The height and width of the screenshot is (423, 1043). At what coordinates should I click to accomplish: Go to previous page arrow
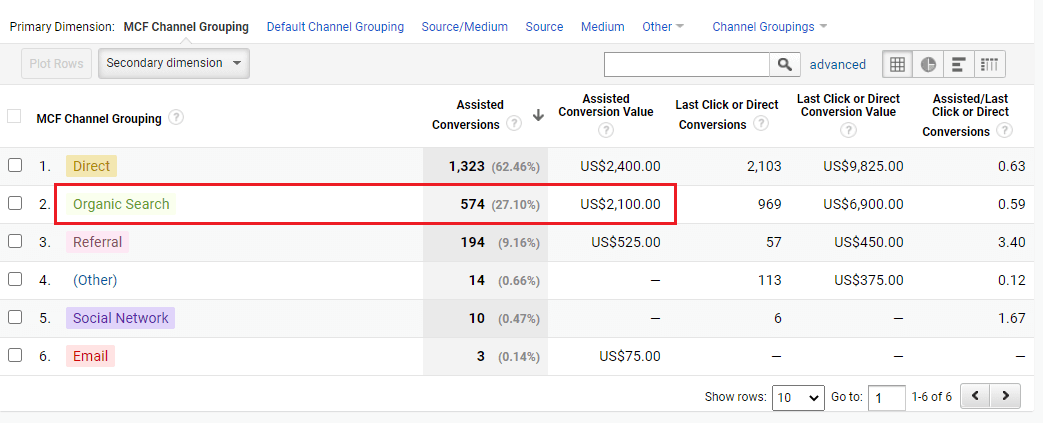click(976, 396)
